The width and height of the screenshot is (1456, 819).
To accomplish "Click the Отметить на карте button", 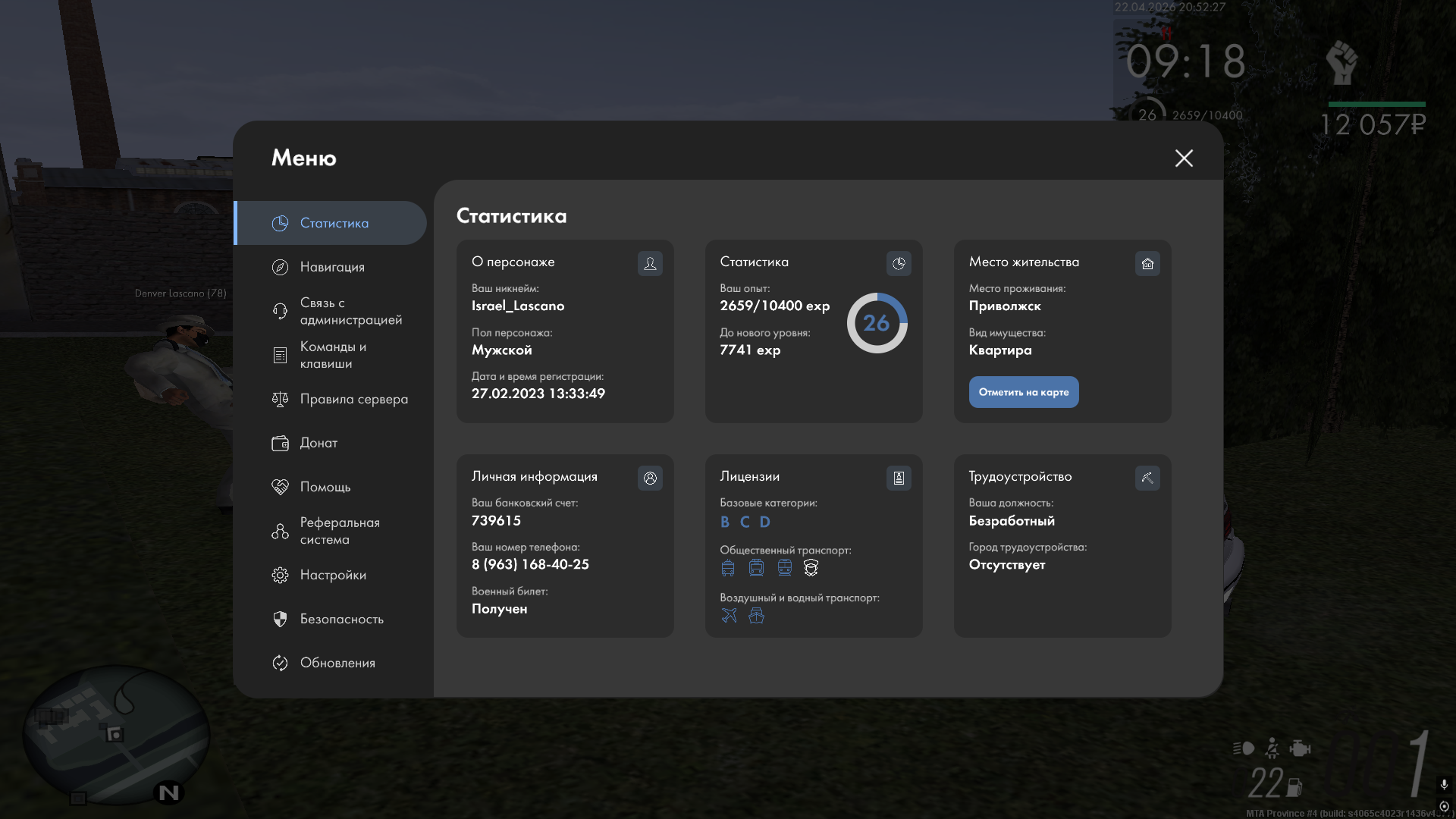I will tap(1024, 392).
